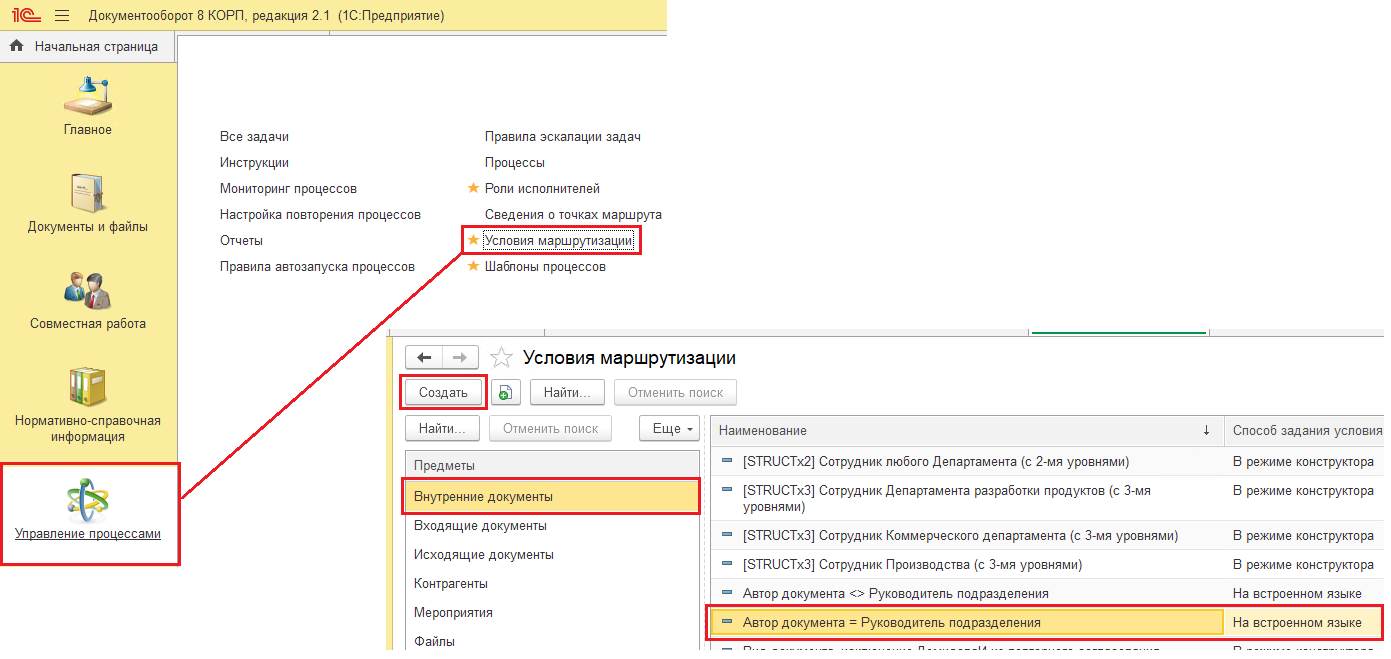Toggle favorite star next to Роли исполнителей

click(474, 187)
